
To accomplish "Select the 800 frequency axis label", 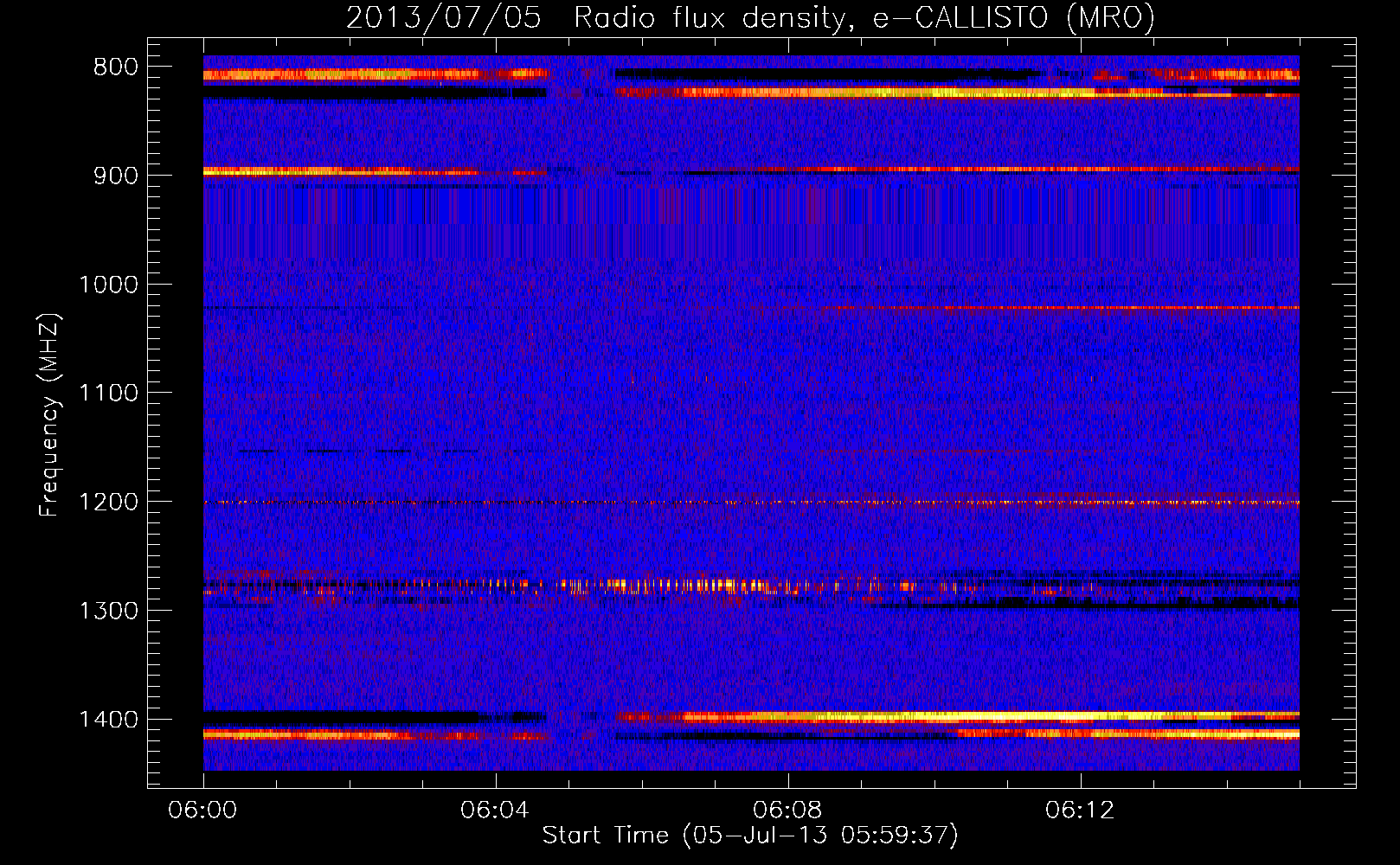I will [x=114, y=67].
